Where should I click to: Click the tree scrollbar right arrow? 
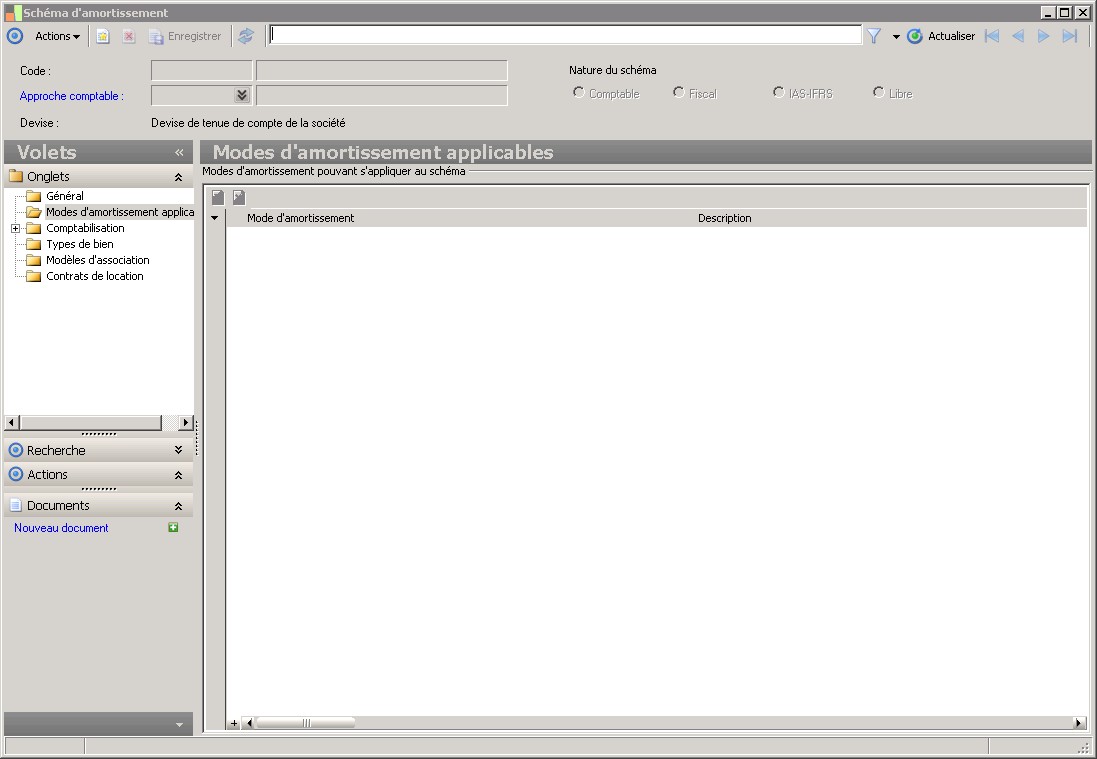click(185, 423)
